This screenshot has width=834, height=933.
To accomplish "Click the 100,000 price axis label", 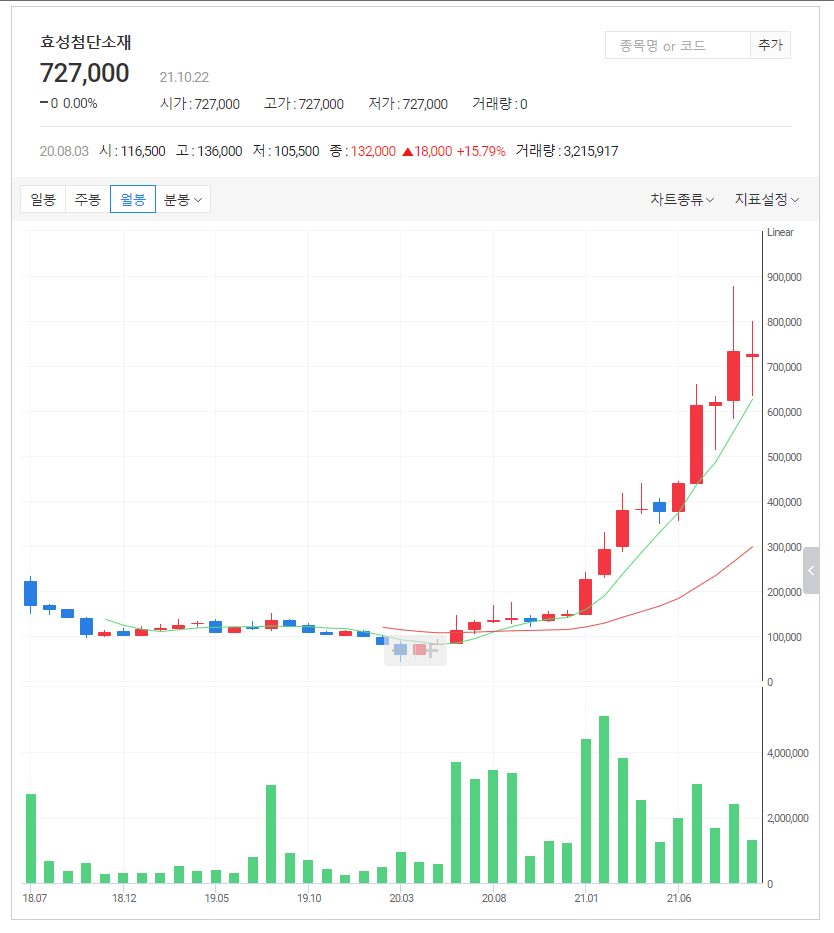I will coord(784,637).
